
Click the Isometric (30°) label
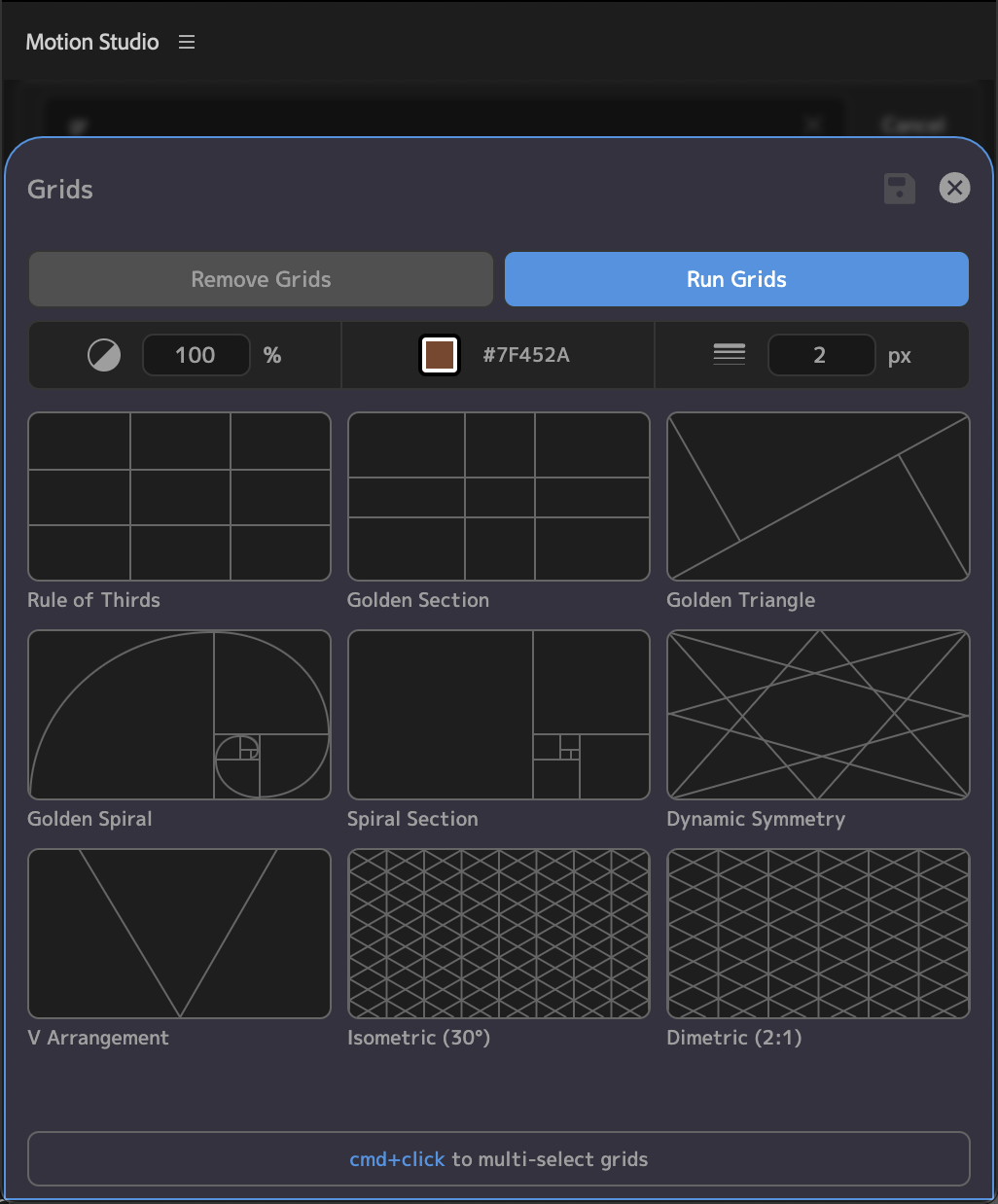418,1038
